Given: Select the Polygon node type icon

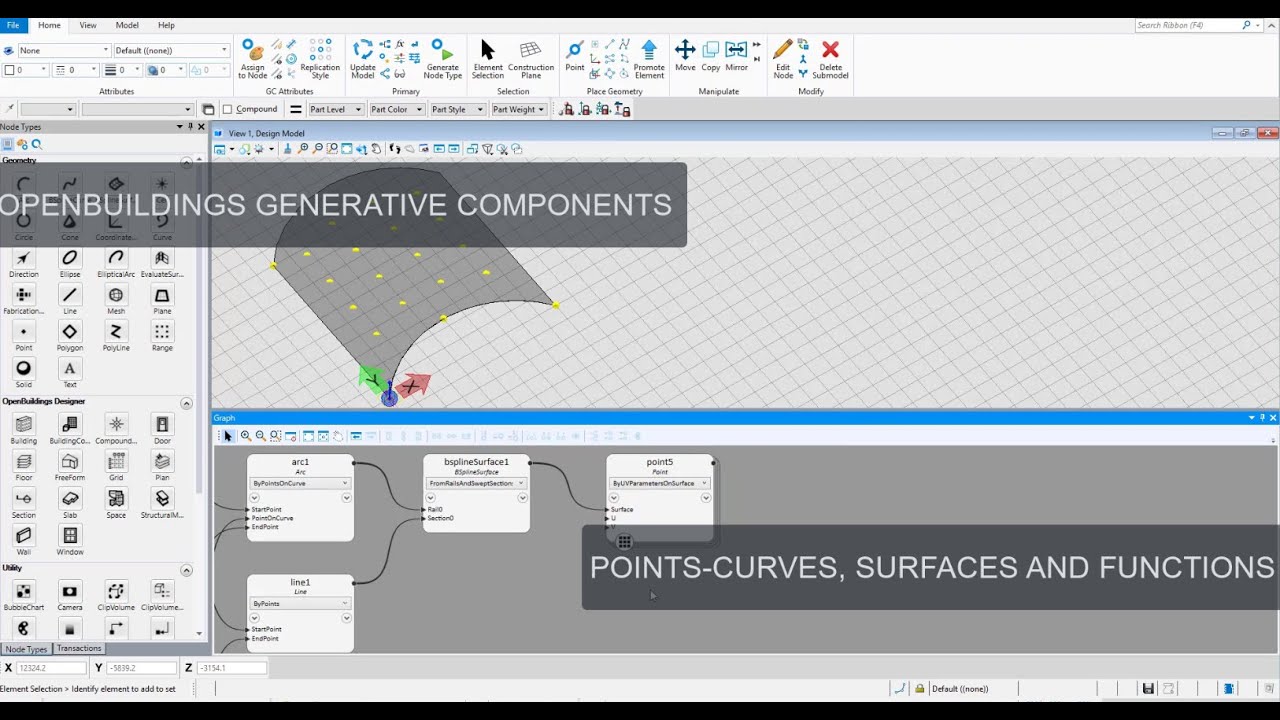Looking at the screenshot, I should (x=70, y=332).
